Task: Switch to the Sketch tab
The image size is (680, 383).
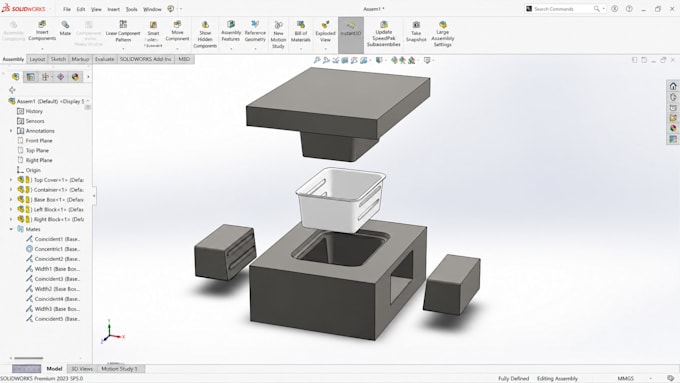Action: pos(58,59)
